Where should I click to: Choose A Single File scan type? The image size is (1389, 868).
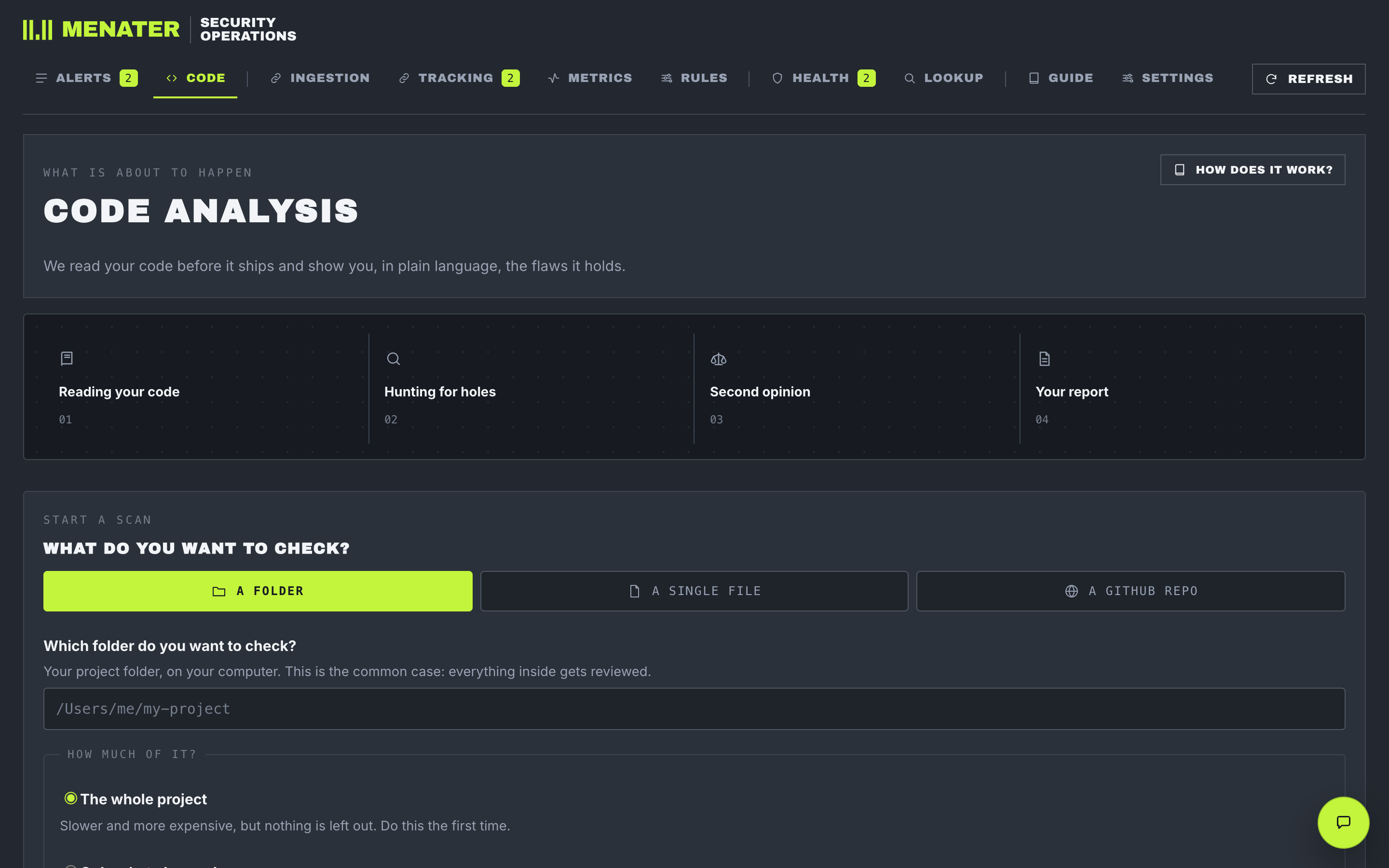point(694,591)
